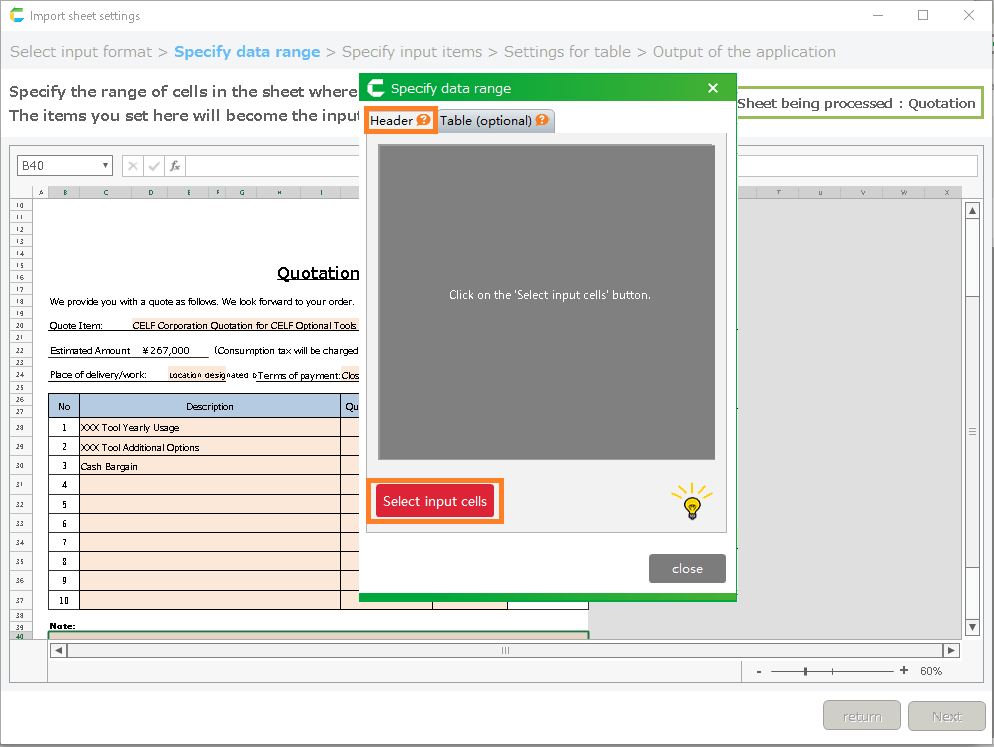The image size is (994, 747).
Task: Zoom out with the minus icon
Action: pyautogui.click(x=759, y=671)
